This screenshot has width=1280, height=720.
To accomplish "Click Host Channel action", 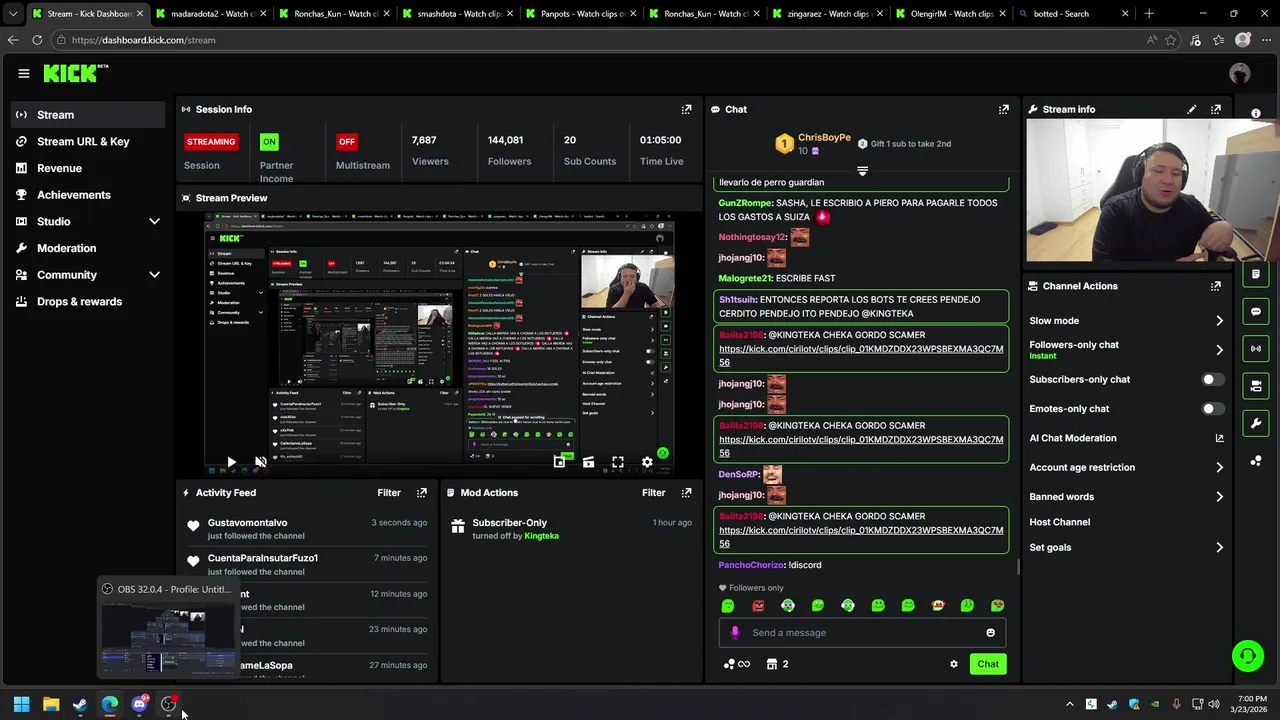I will pyautogui.click(x=1060, y=522).
